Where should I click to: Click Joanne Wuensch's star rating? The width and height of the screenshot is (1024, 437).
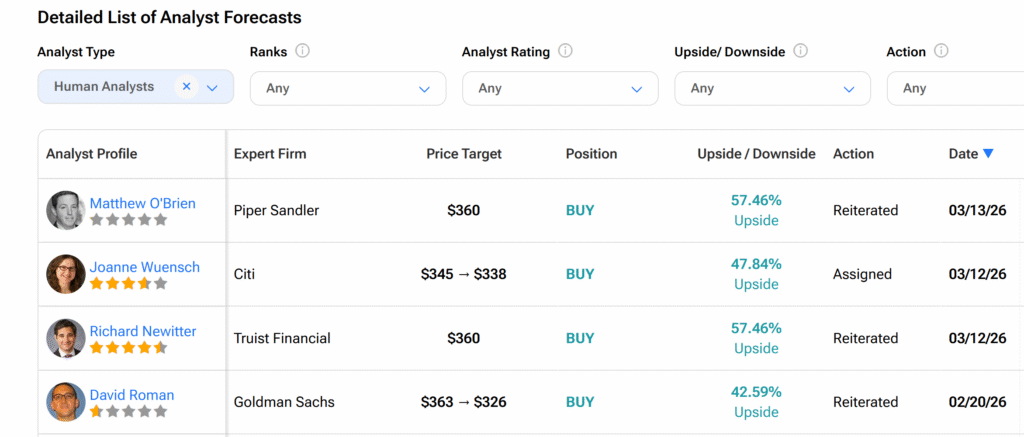click(x=128, y=284)
